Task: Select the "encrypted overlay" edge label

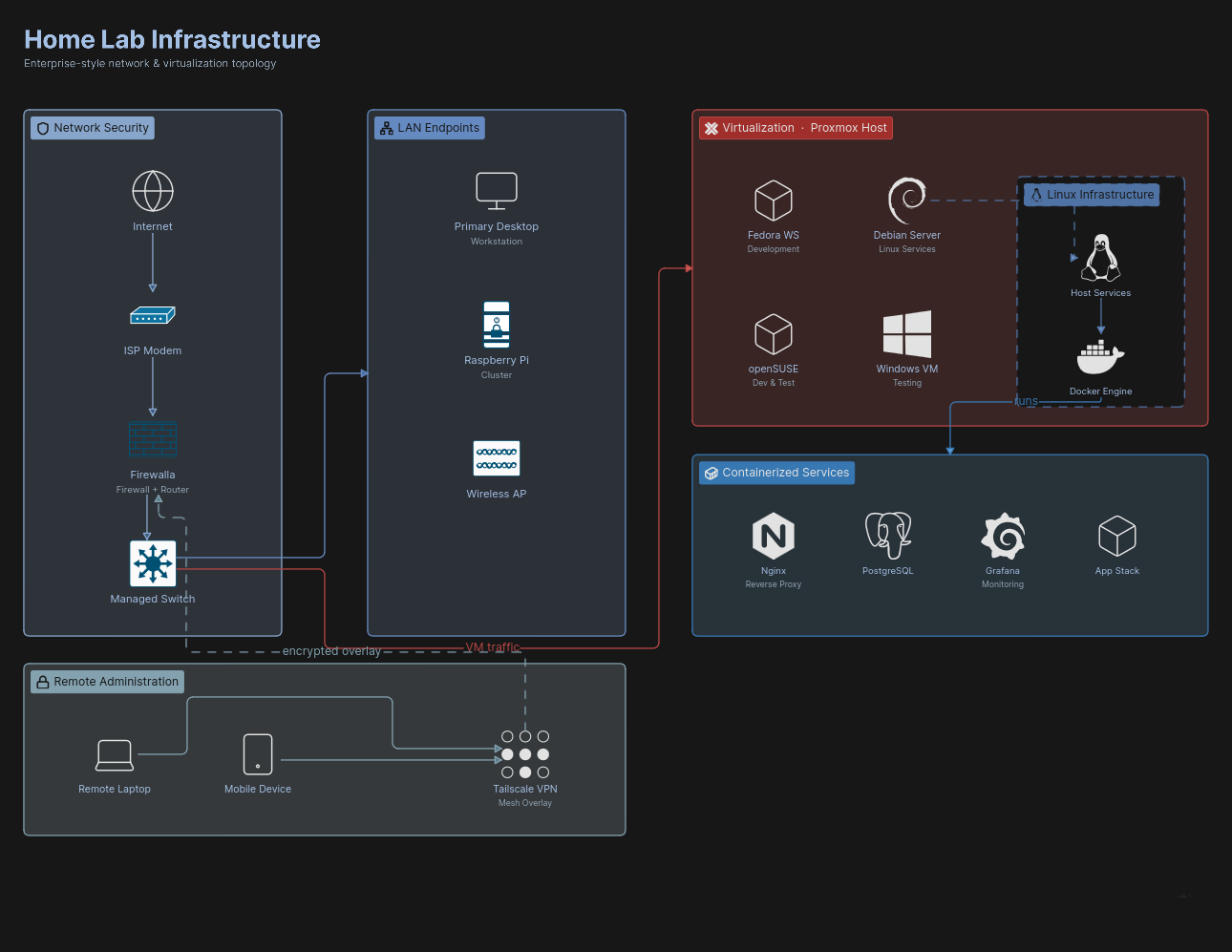Action: [x=331, y=651]
